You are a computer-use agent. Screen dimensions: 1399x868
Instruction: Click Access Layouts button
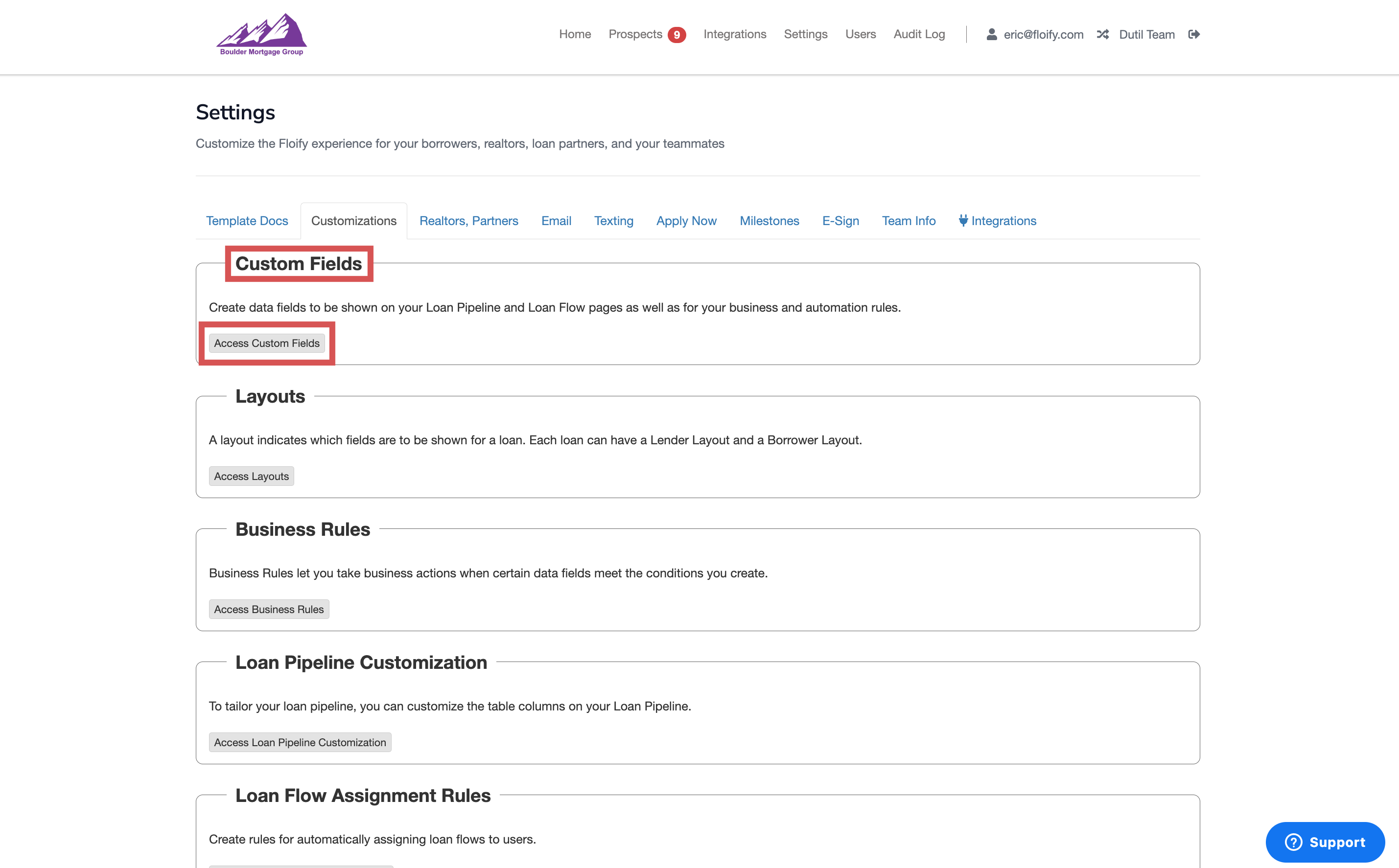pos(252,476)
